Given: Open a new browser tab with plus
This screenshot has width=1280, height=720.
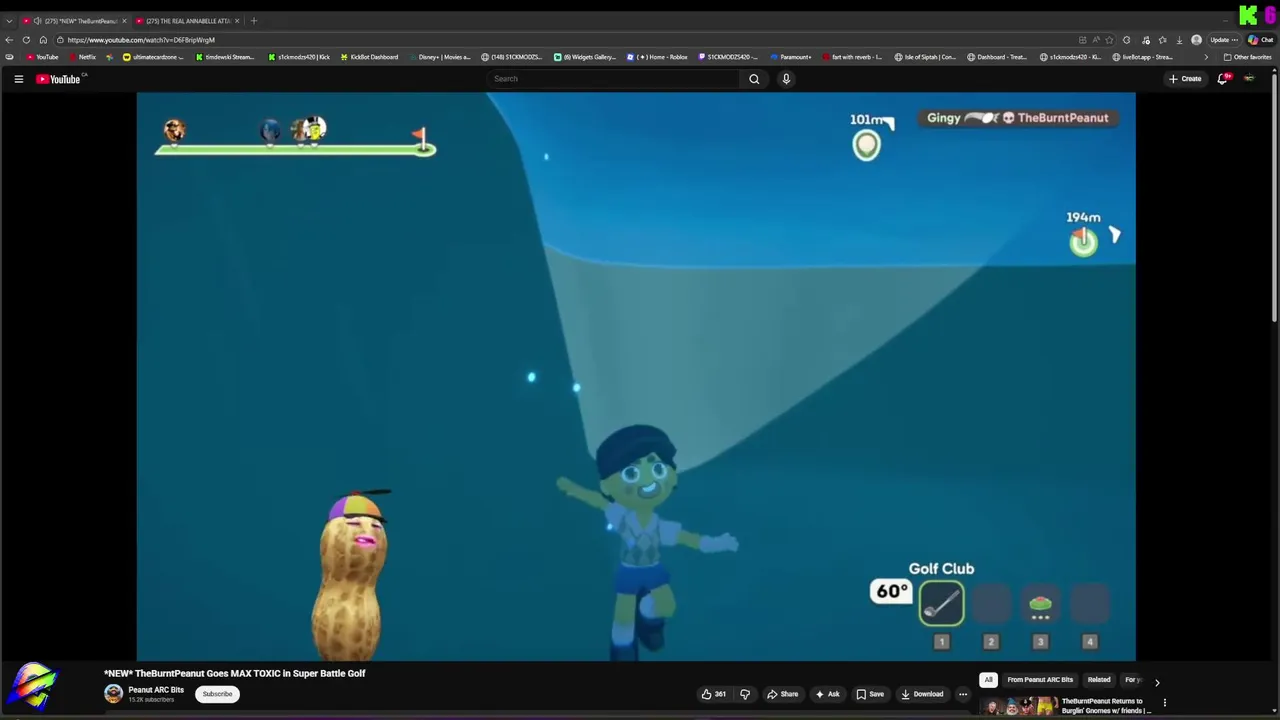Looking at the screenshot, I should coord(253,21).
